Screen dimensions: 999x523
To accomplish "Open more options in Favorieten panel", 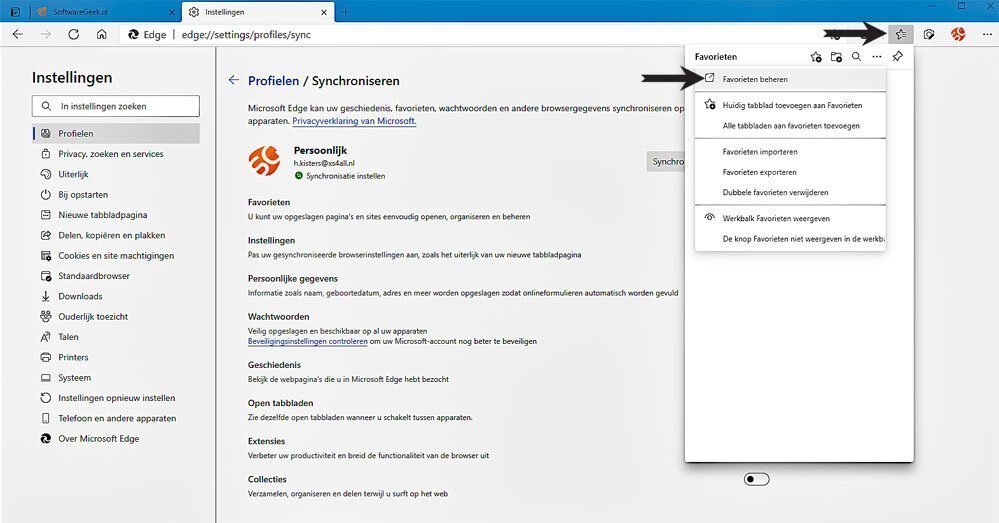I will 877,57.
